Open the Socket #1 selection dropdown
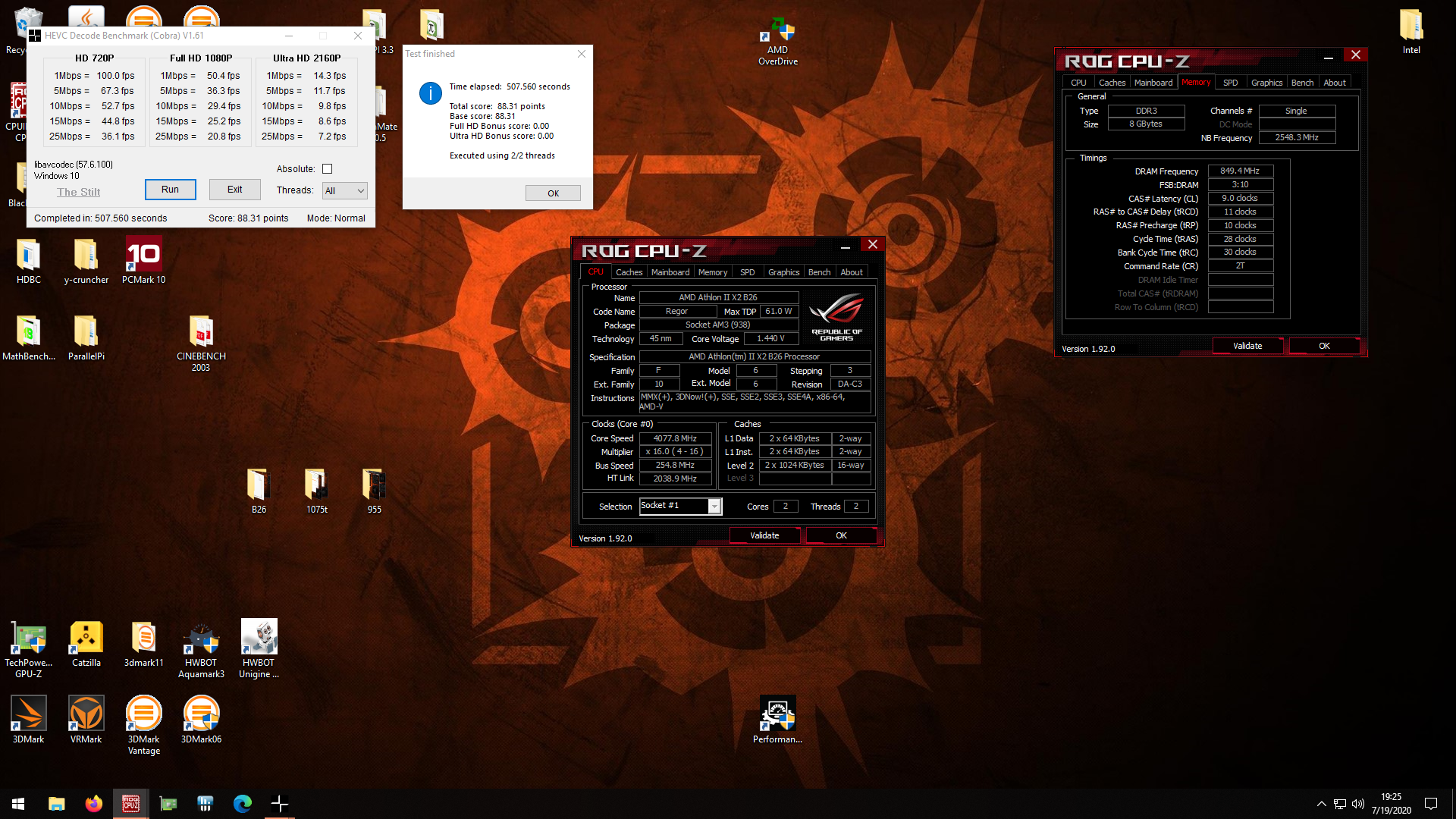Image resolution: width=1456 pixels, height=819 pixels. click(x=680, y=506)
